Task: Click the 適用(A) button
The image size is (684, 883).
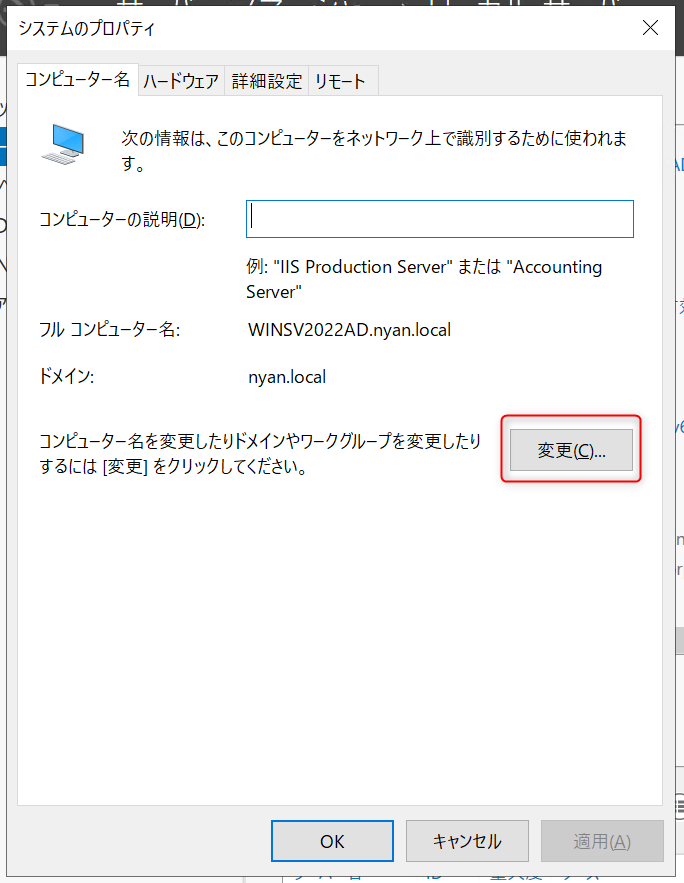Action: (x=602, y=841)
